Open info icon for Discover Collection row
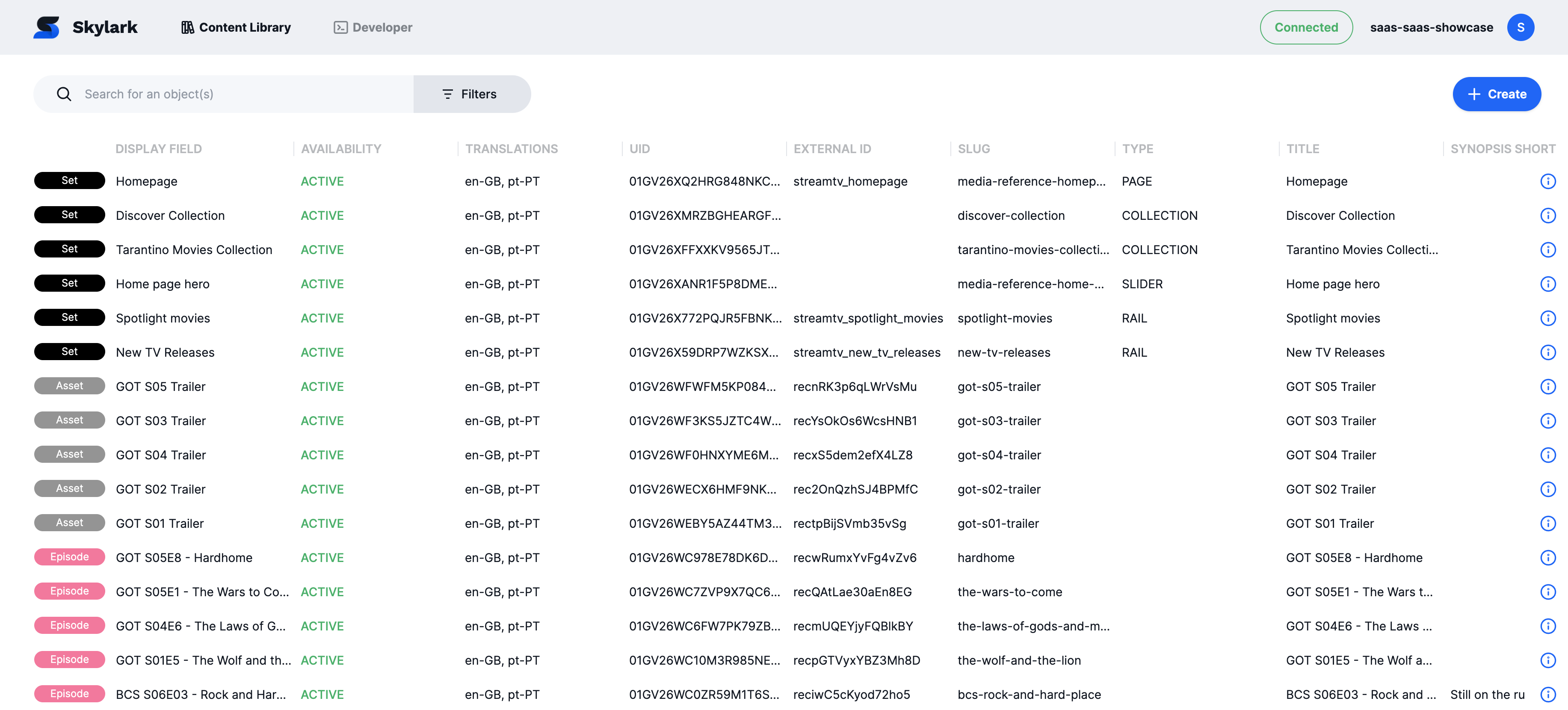This screenshot has width=1568, height=710. (x=1547, y=216)
